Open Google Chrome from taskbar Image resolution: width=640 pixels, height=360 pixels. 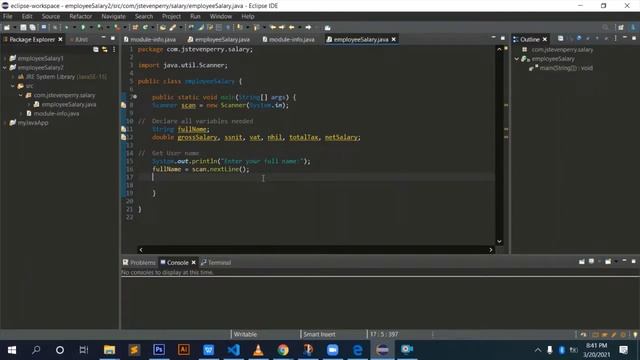(283, 350)
